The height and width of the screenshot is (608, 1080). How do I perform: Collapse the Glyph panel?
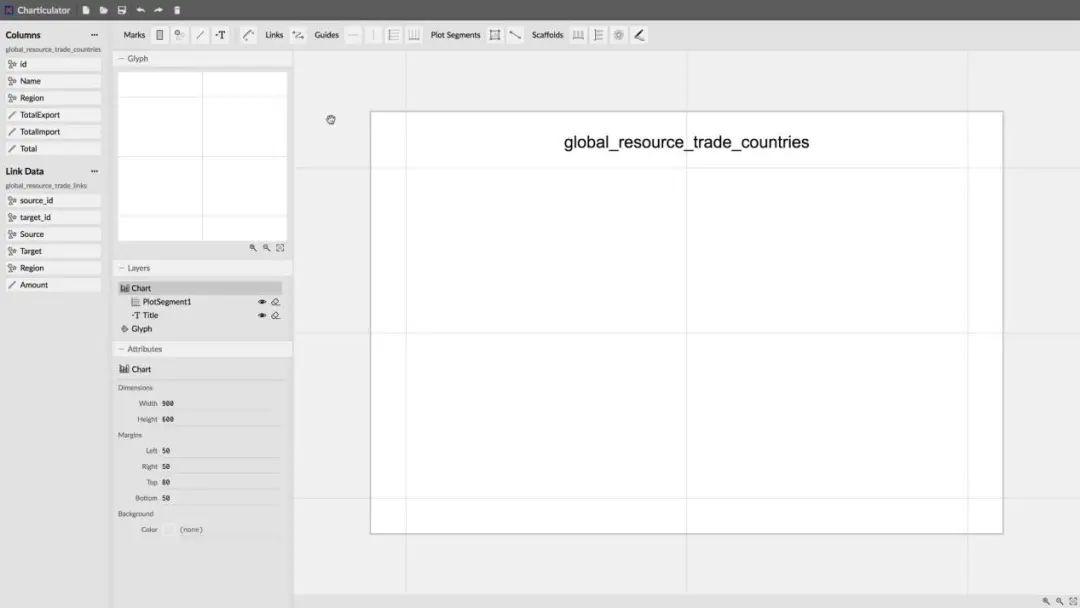tap(122, 59)
